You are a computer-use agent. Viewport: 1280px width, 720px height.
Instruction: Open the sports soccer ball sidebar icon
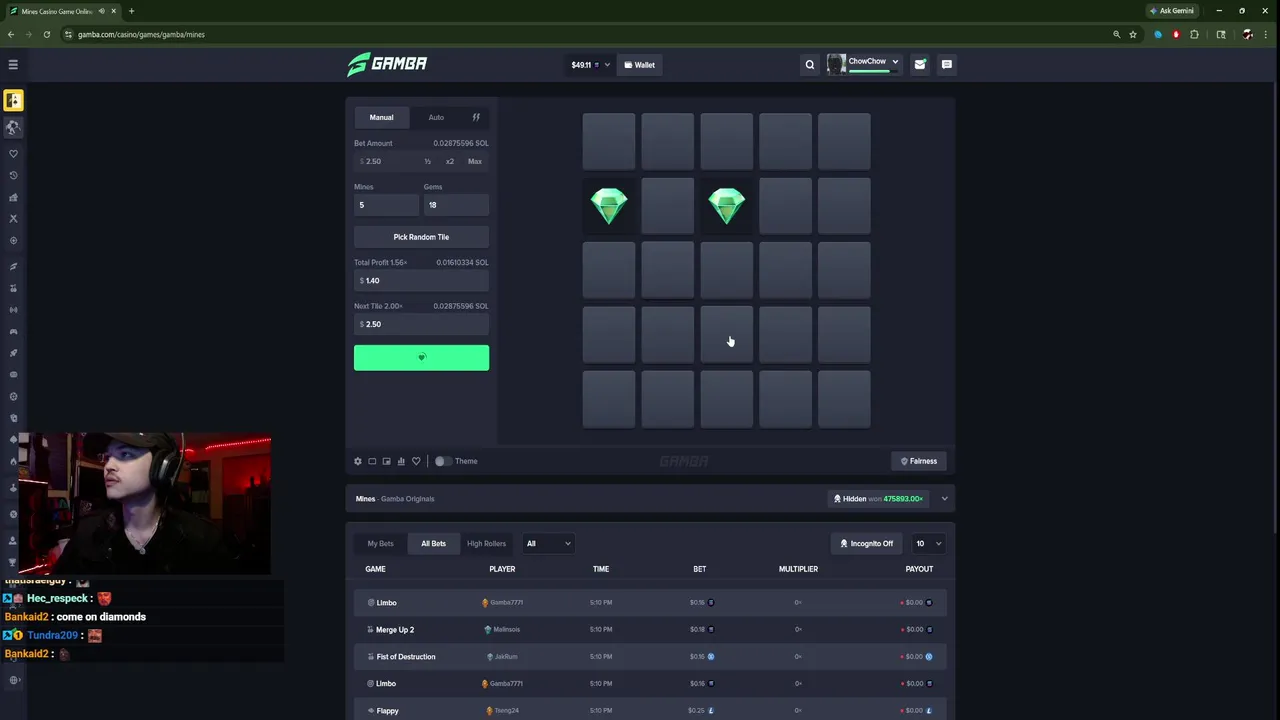click(13, 127)
